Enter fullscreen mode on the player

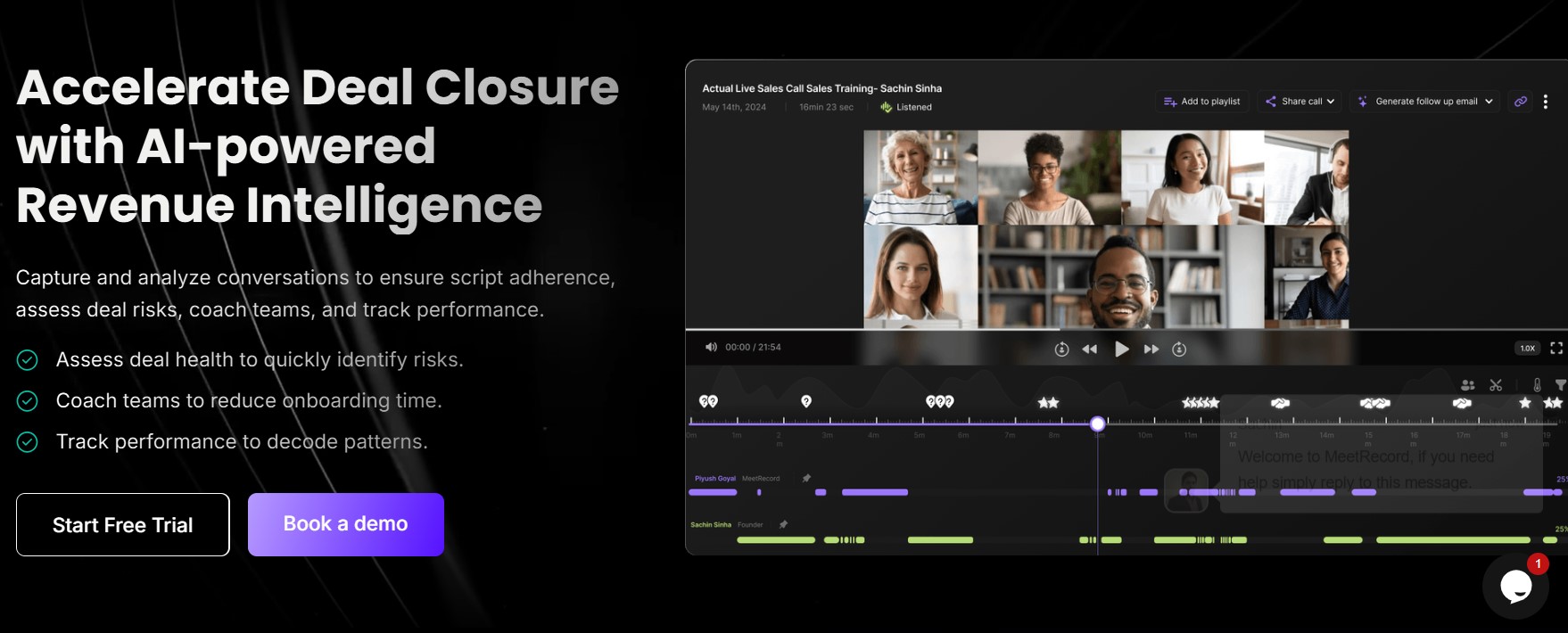[1556, 348]
